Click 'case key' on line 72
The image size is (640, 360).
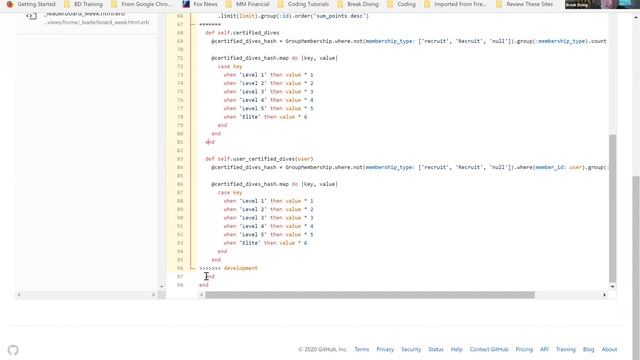(x=230, y=66)
